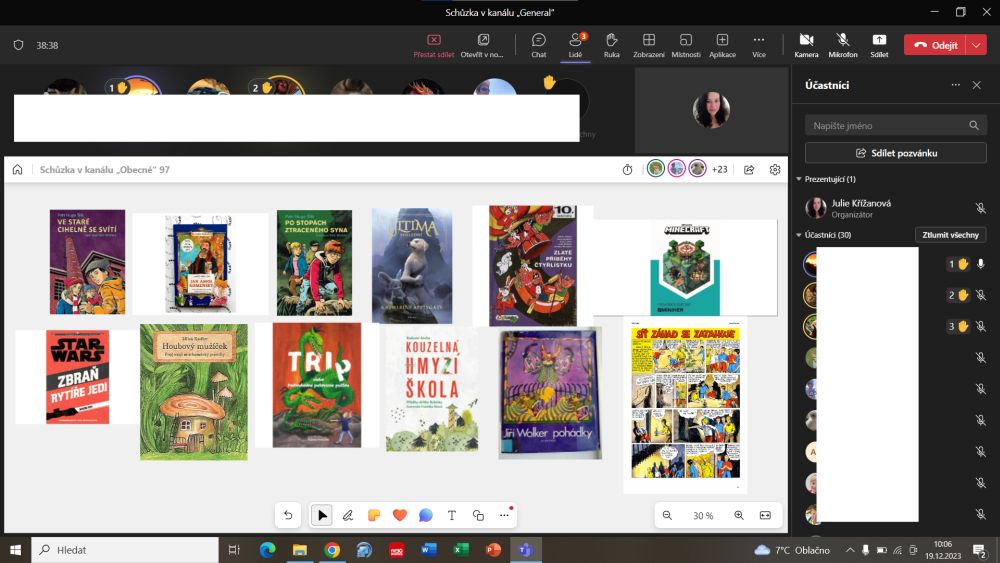Unmute with the Mikrofon button
This screenshot has height=563, width=1000.
[842, 45]
